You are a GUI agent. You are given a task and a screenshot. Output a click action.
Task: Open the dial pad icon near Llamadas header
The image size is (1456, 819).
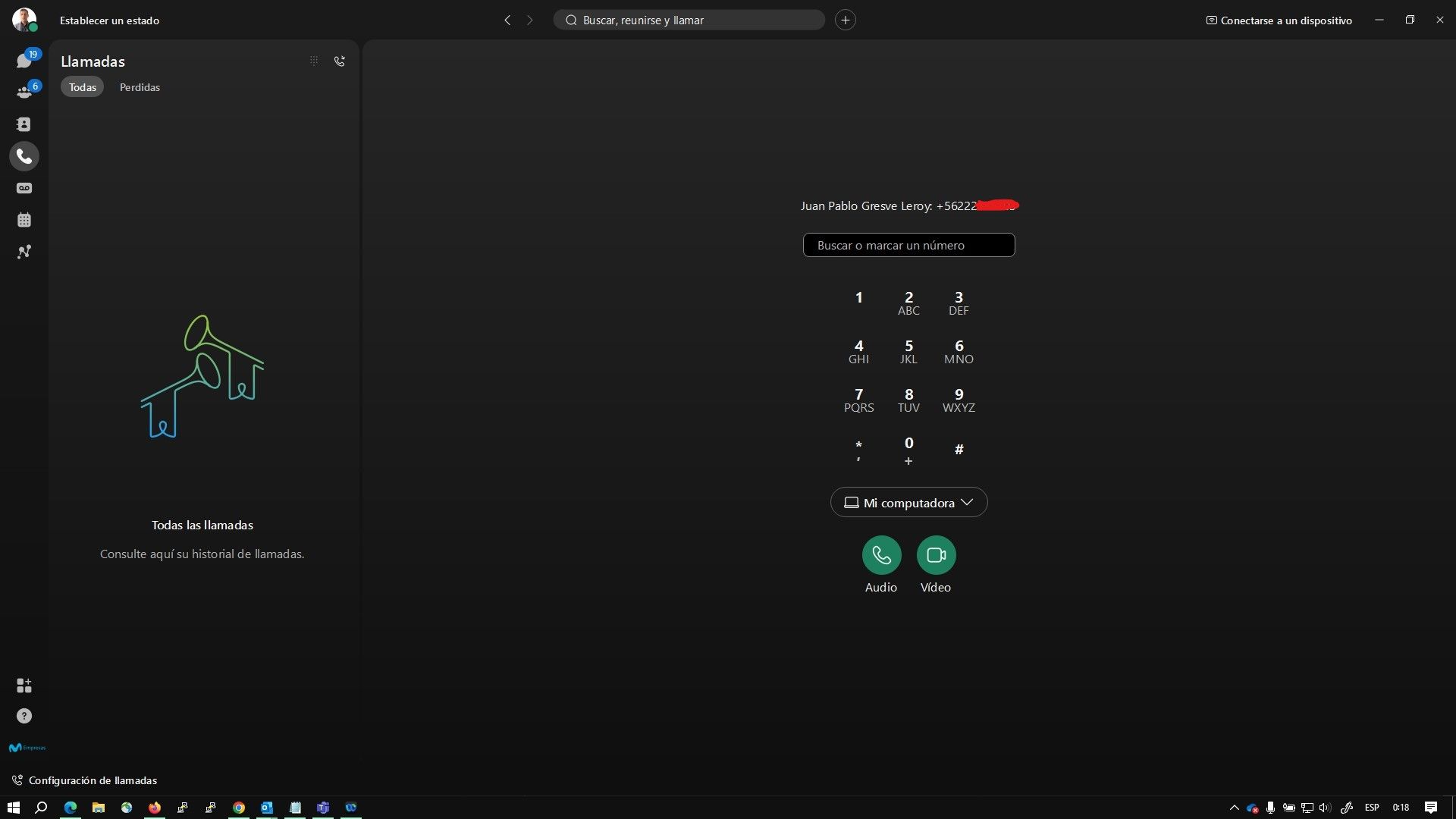pos(313,61)
